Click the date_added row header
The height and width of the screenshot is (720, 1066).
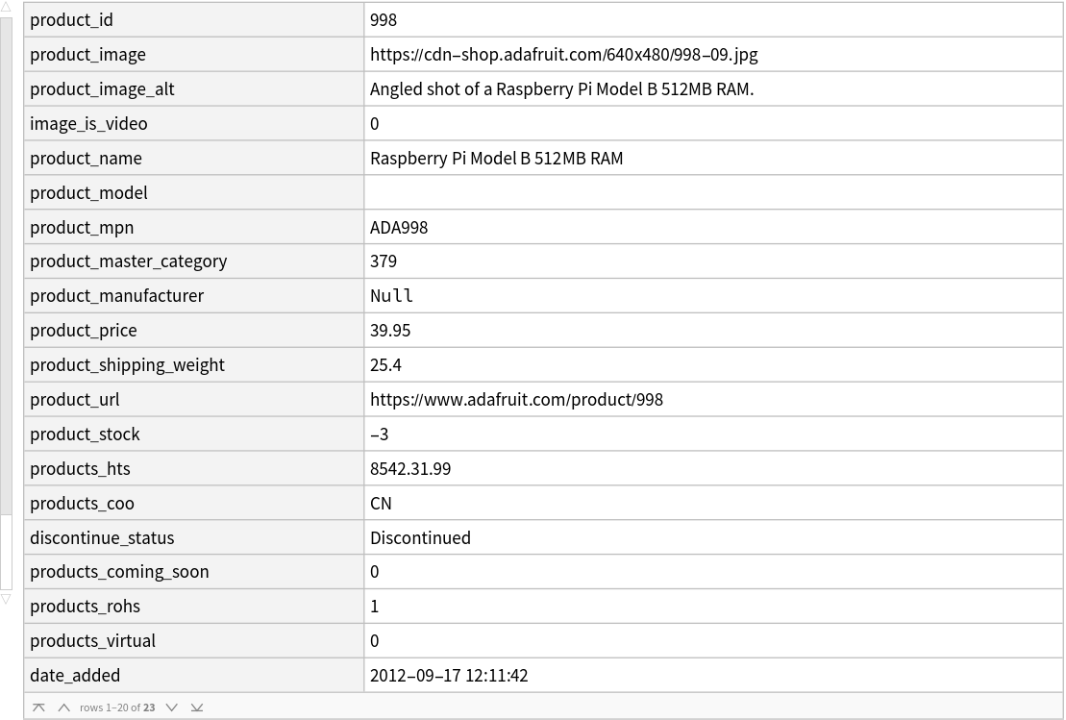point(190,676)
